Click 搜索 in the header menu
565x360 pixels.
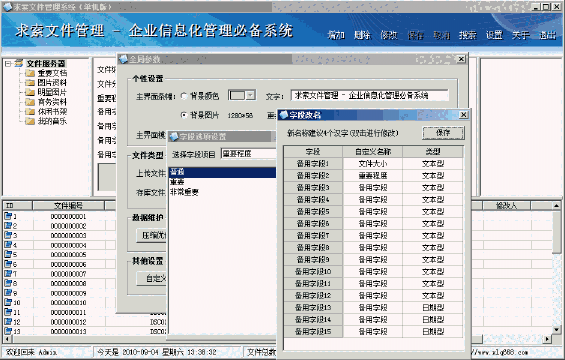tap(467, 35)
